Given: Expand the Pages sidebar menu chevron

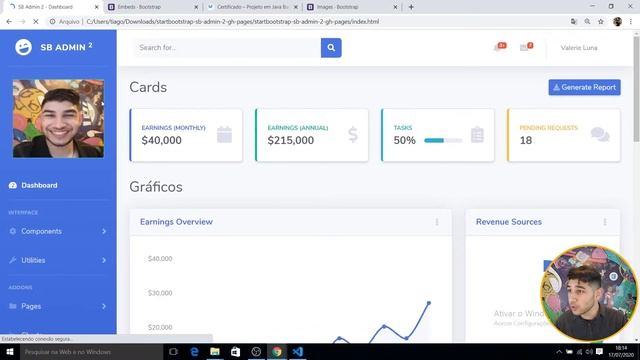Looking at the screenshot, I should pos(104,306).
